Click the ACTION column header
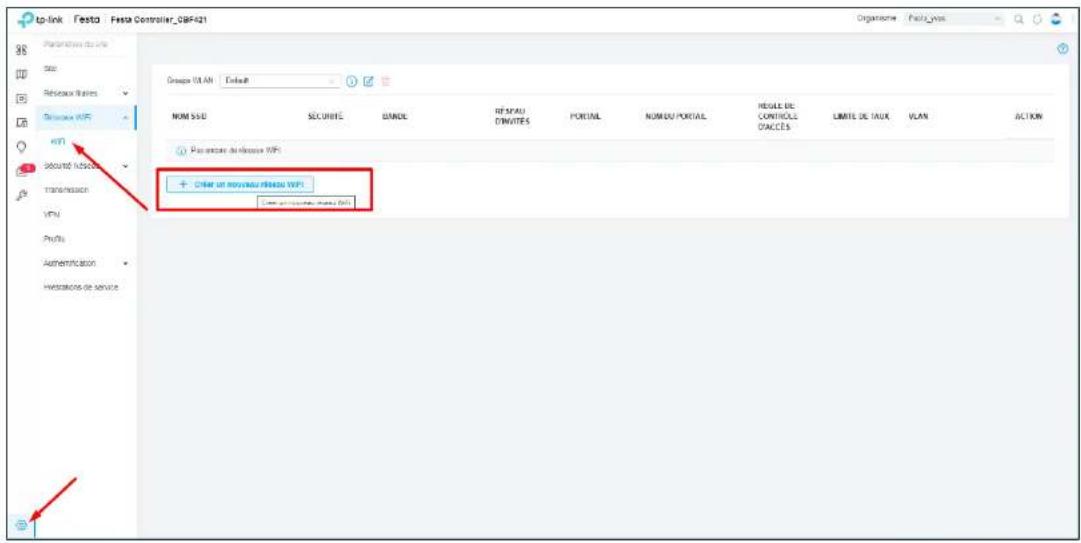Viewport: 1081px width, 543px height. pyautogui.click(x=1028, y=117)
